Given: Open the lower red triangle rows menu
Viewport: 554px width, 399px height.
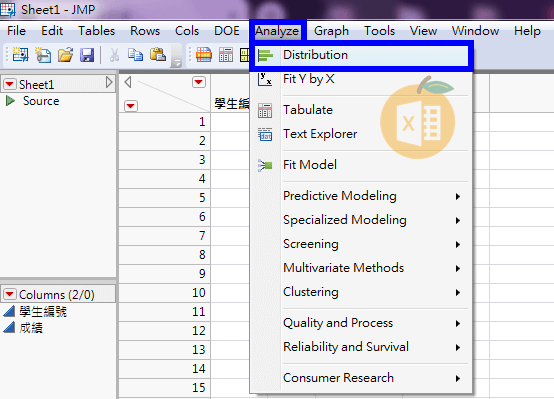Looking at the screenshot, I should point(131,106).
